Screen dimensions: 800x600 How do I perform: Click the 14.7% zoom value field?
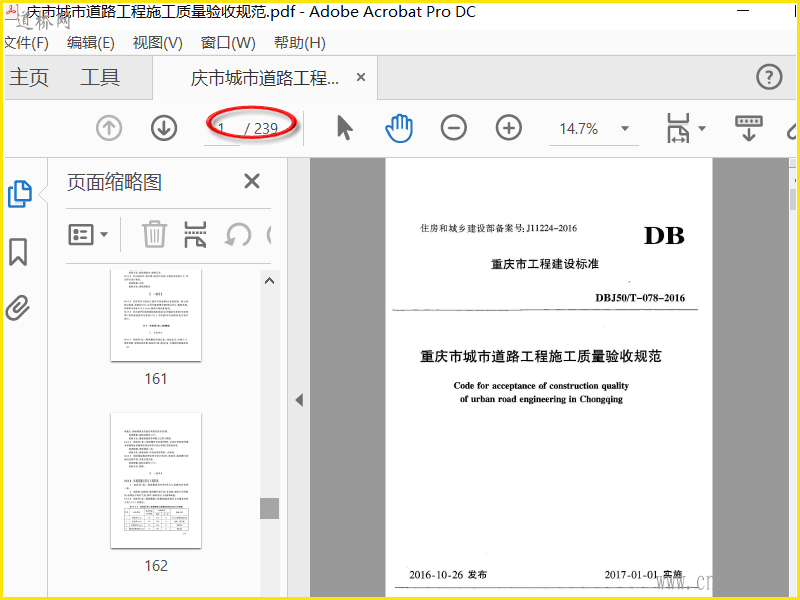click(x=579, y=129)
